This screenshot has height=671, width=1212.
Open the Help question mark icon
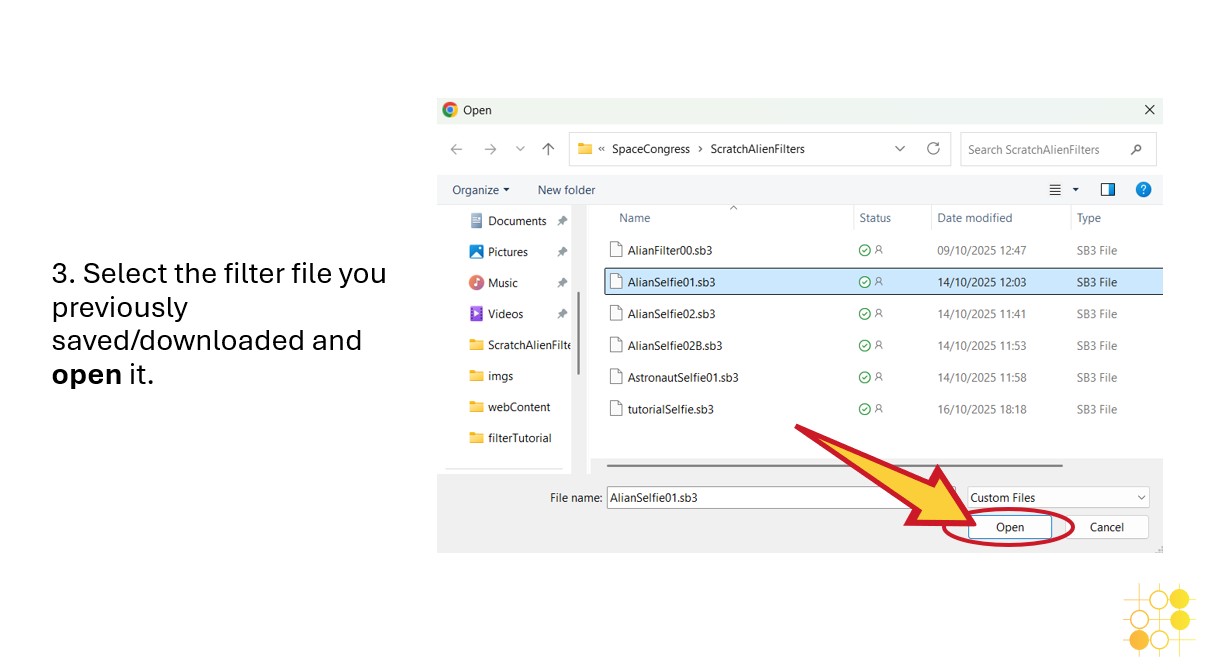point(1143,190)
